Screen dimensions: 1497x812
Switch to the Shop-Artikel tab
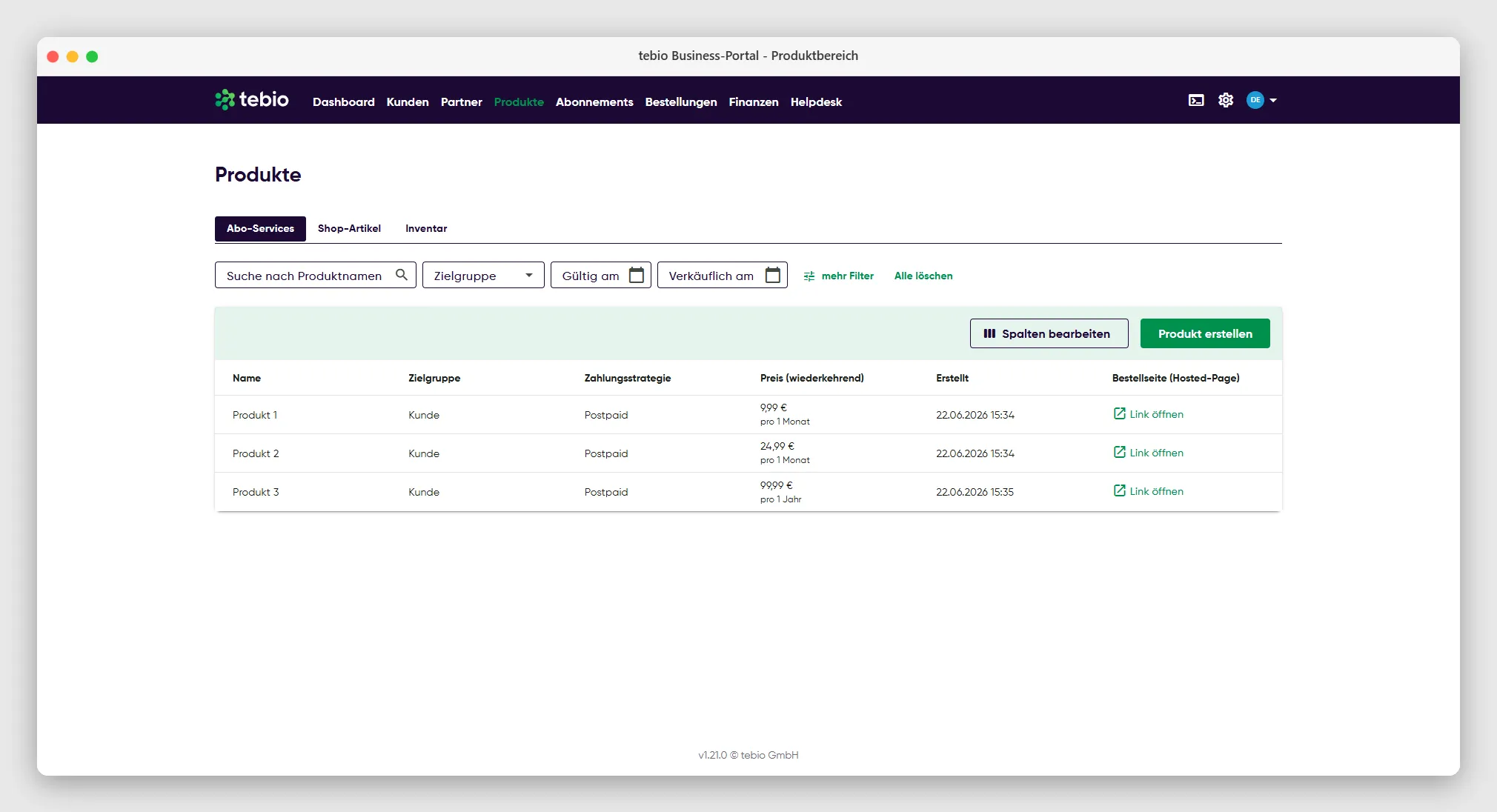point(349,228)
